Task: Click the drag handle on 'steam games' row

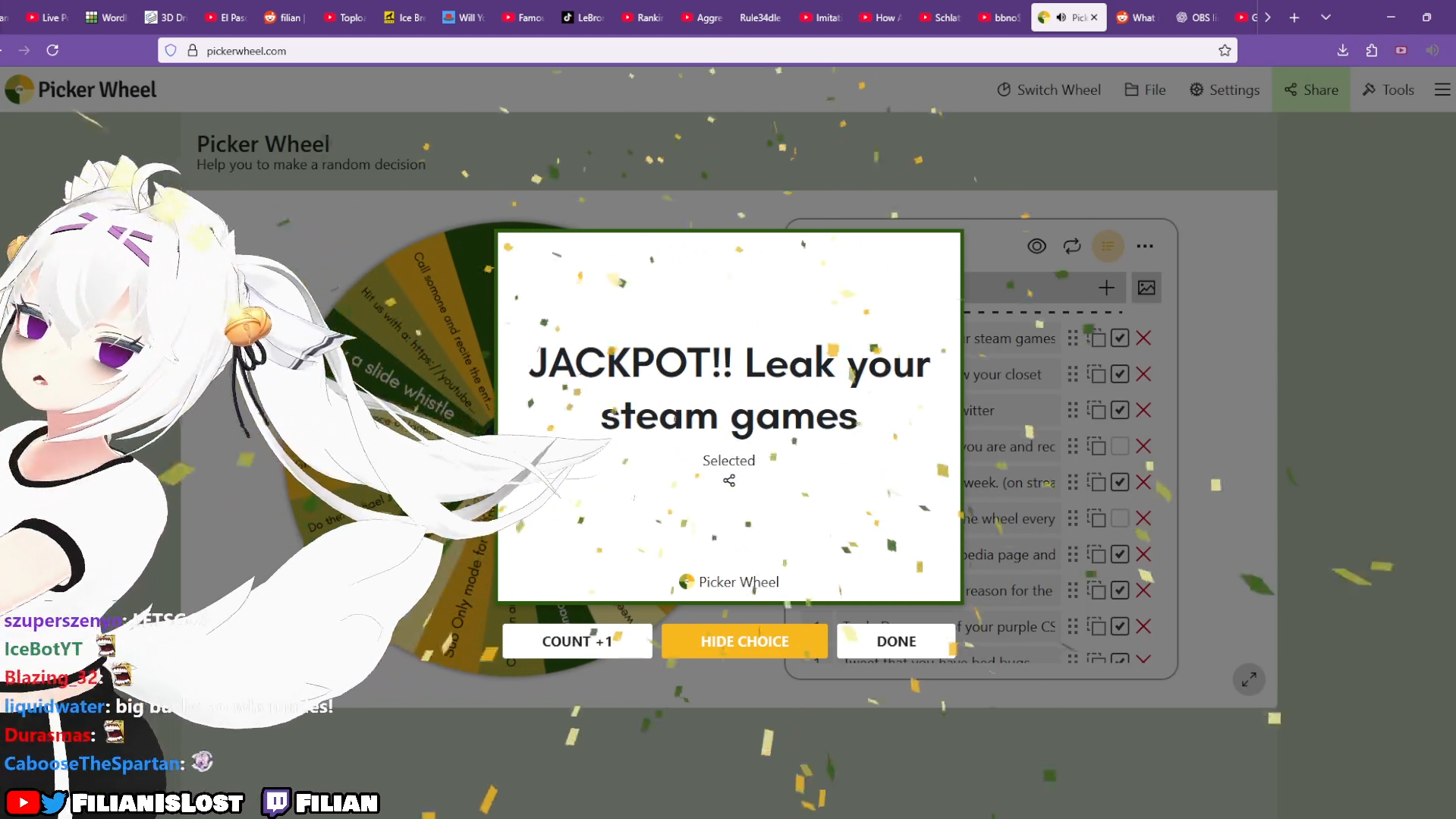Action: [x=1073, y=339]
